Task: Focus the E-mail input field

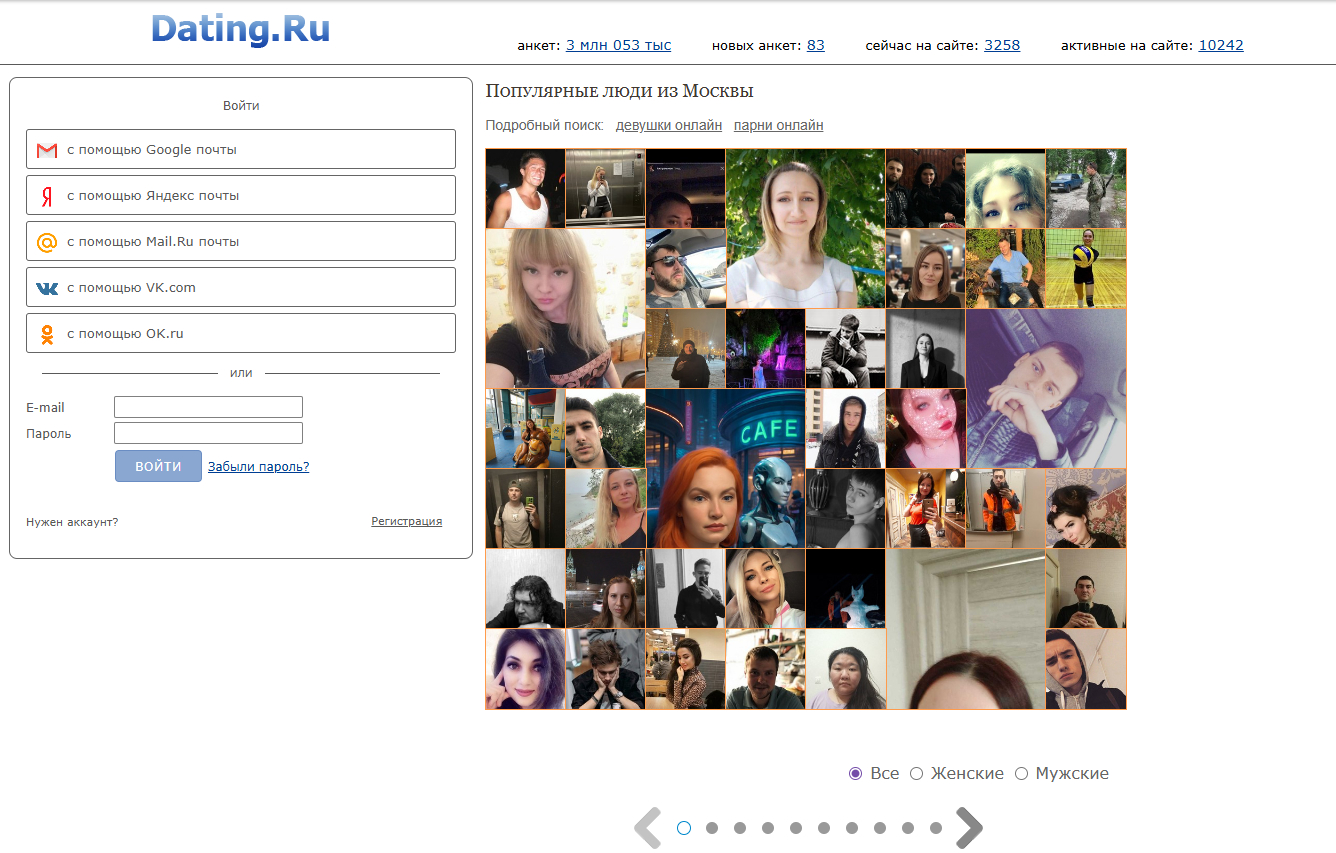Action: click(208, 407)
